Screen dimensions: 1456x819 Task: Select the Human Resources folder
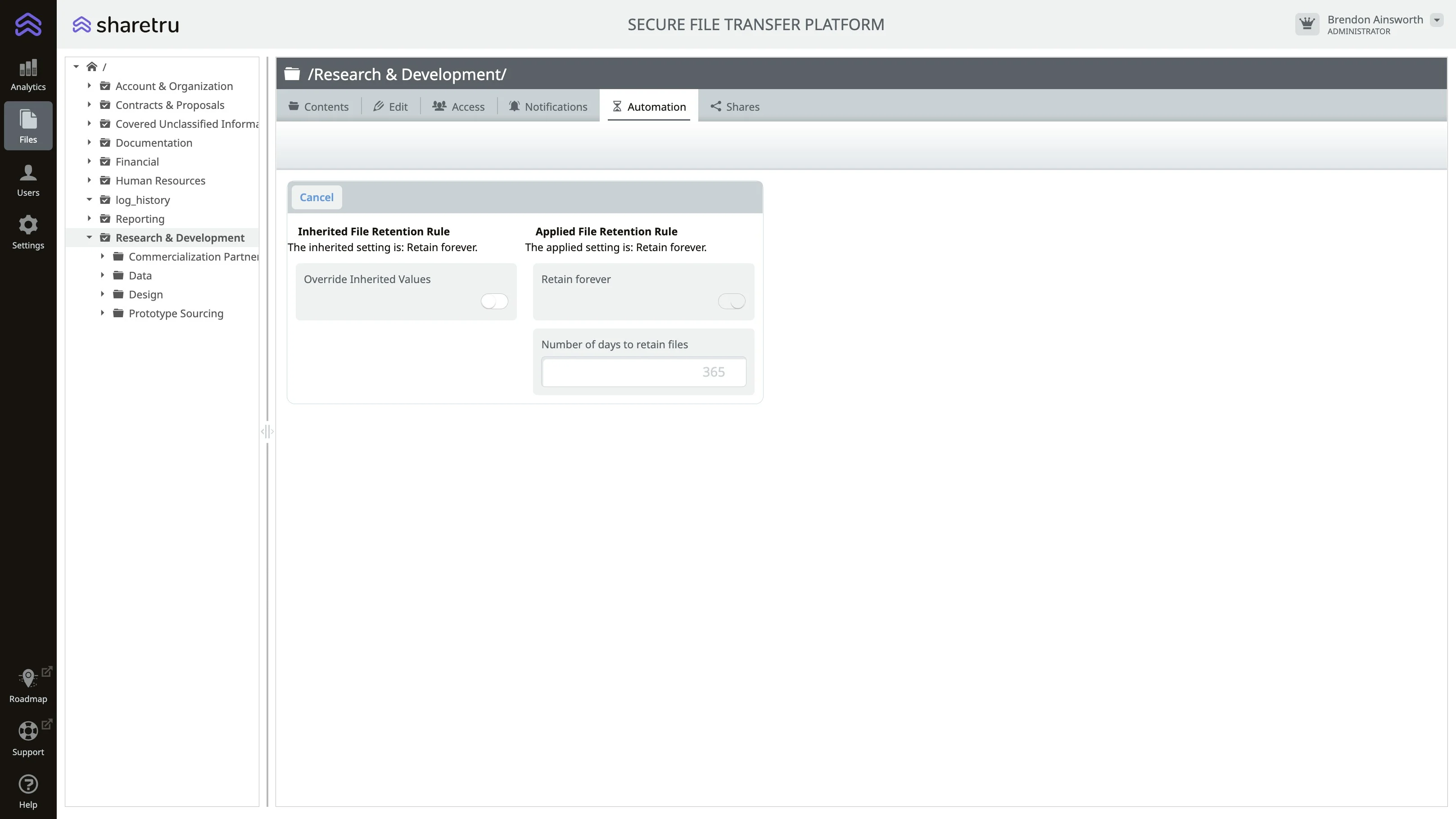pyautogui.click(x=160, y=181)
